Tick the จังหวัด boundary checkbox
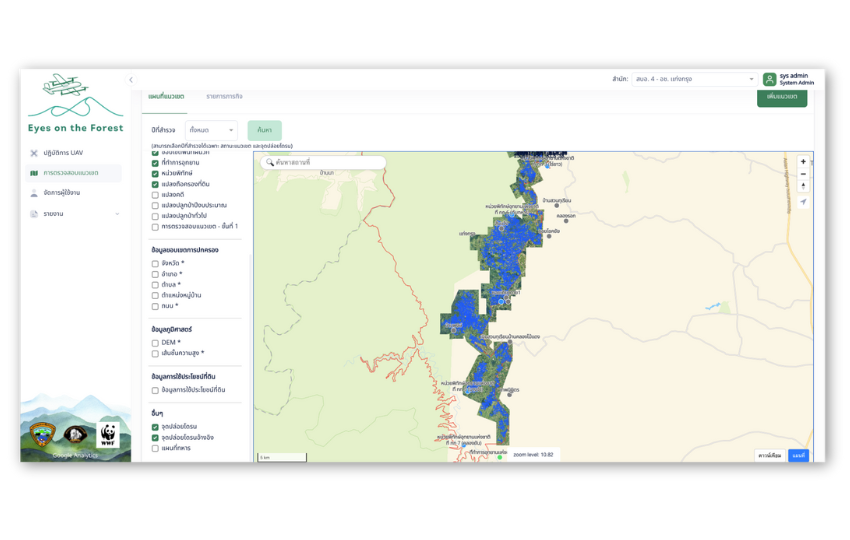Image resolution: width=850 pixels, height=540 pixels. 155,263
